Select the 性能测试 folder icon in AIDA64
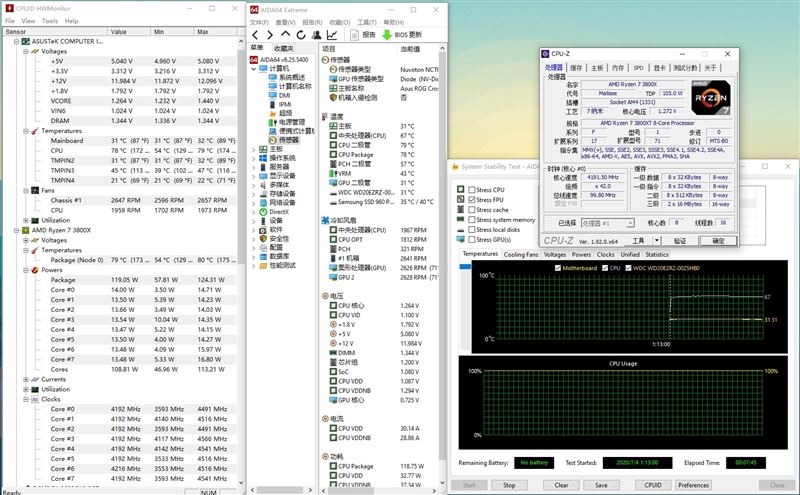Image resolution: width=800 pixels, height=495 pixels. click(x=263, y=265)
